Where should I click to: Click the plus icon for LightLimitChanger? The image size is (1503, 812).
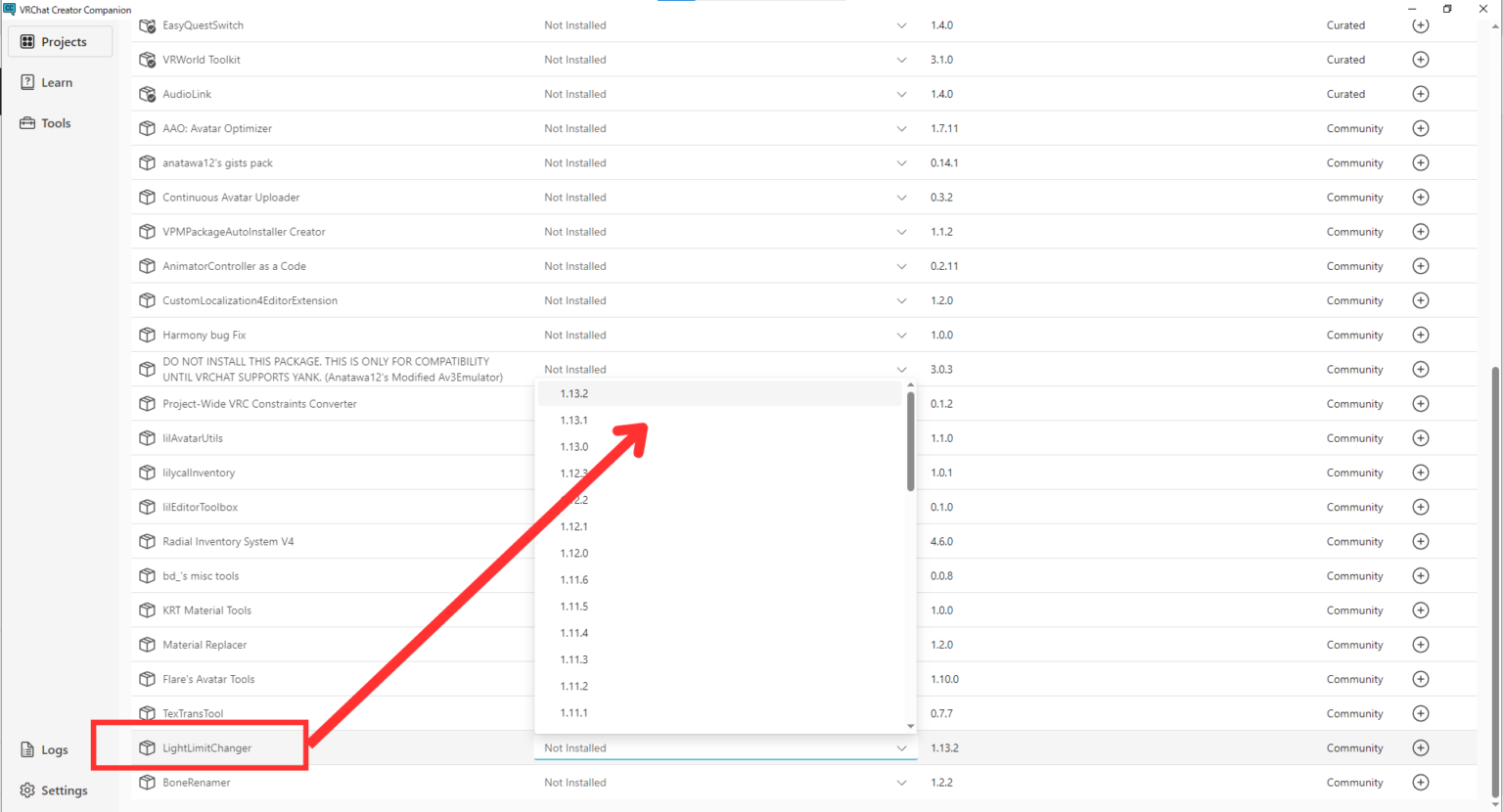coord(1421,748)
